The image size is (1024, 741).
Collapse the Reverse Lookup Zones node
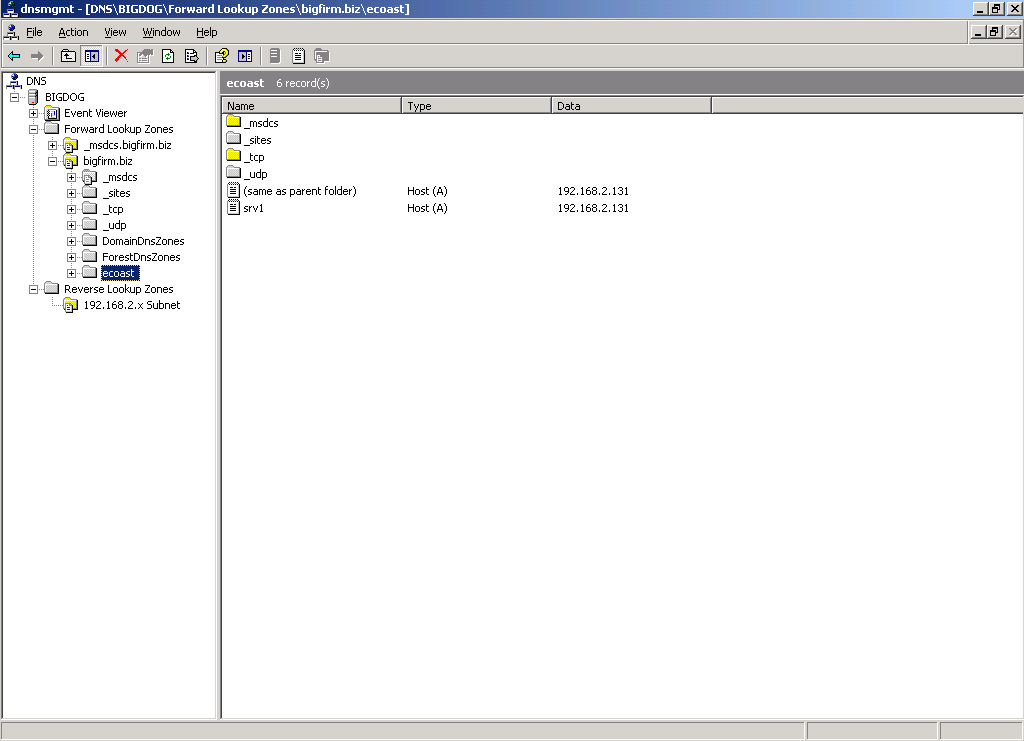33,289
